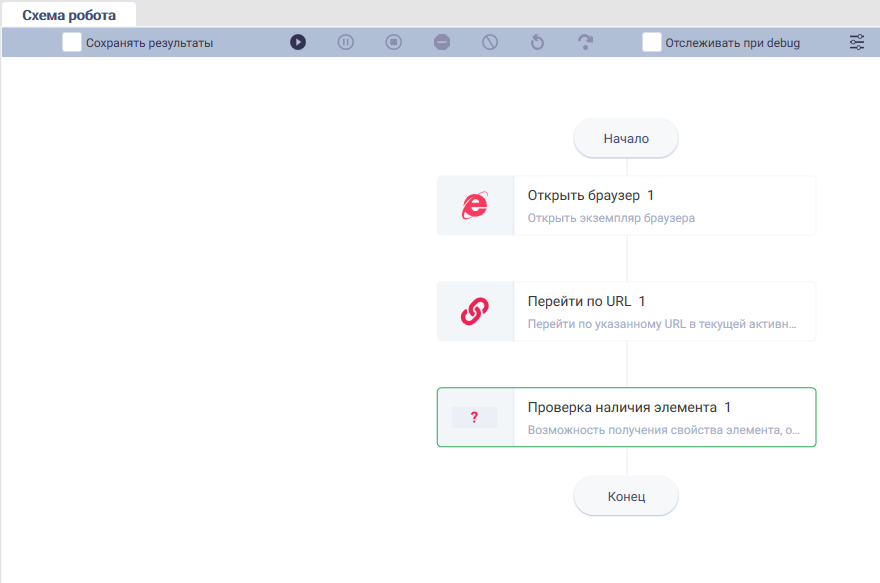Select the Открыть браузер 1 step
880x583 pixels.
coord(626,205)
